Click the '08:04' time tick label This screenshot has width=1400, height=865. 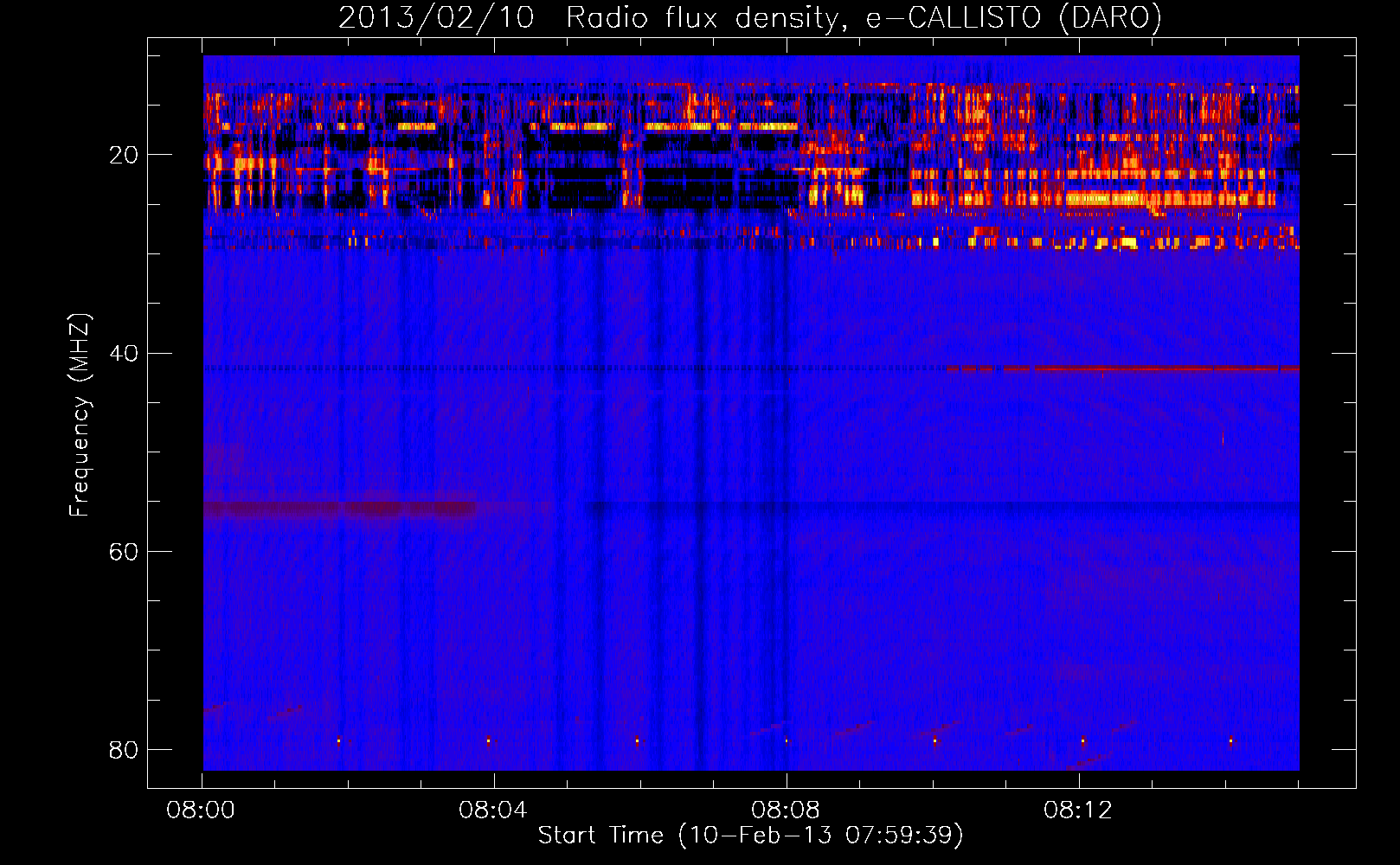click(x=493, y=811)
